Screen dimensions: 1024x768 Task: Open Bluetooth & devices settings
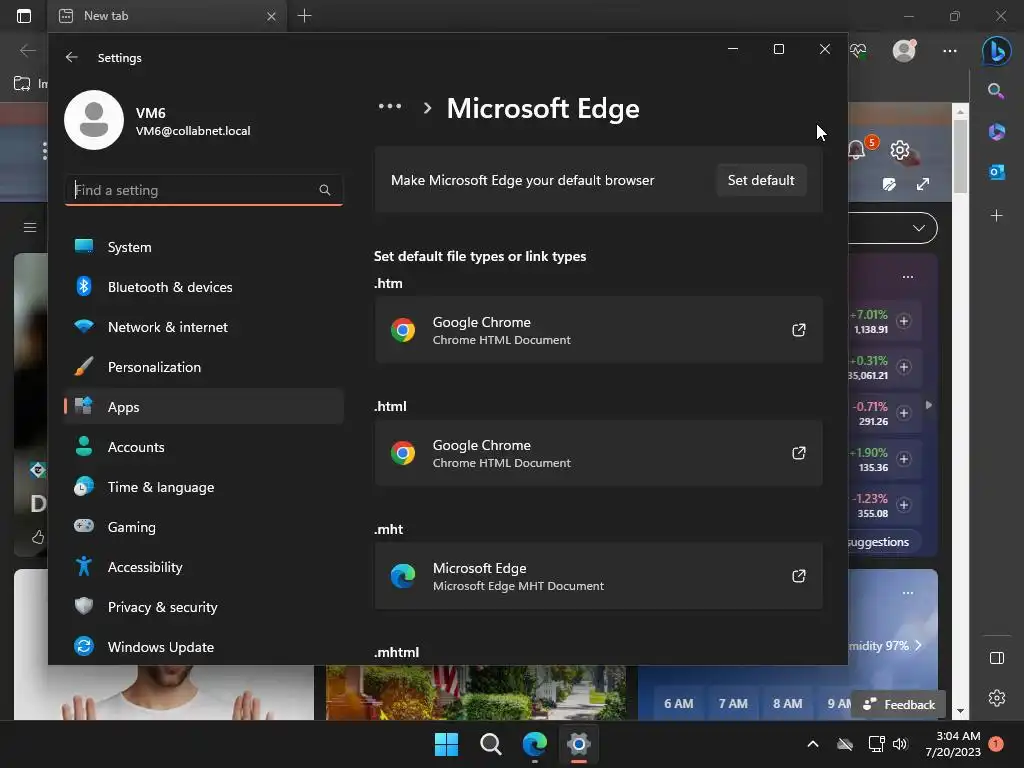[x=204, y=287]
